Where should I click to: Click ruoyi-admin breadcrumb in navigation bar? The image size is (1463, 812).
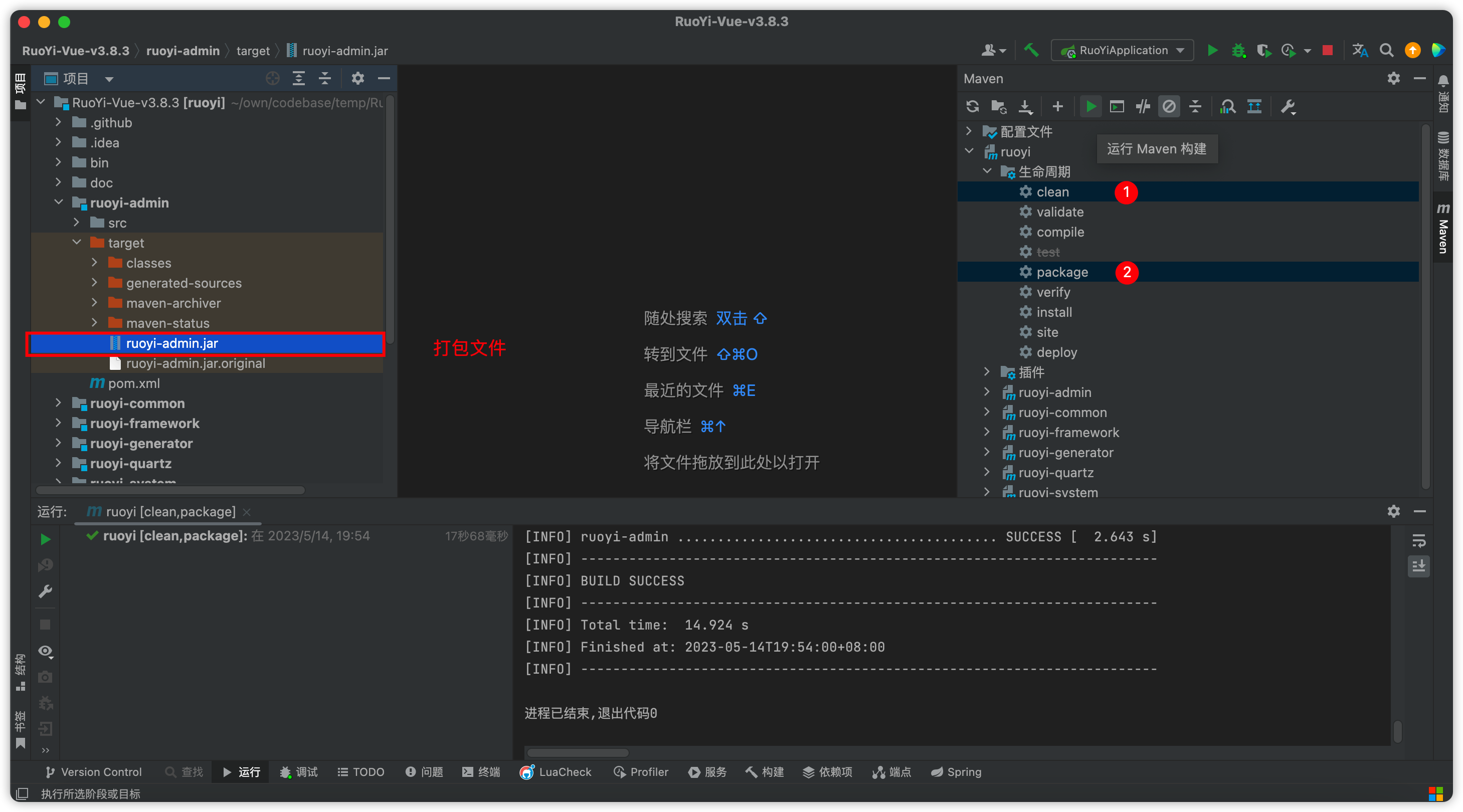pyautogui.click(x=183, y=51)
